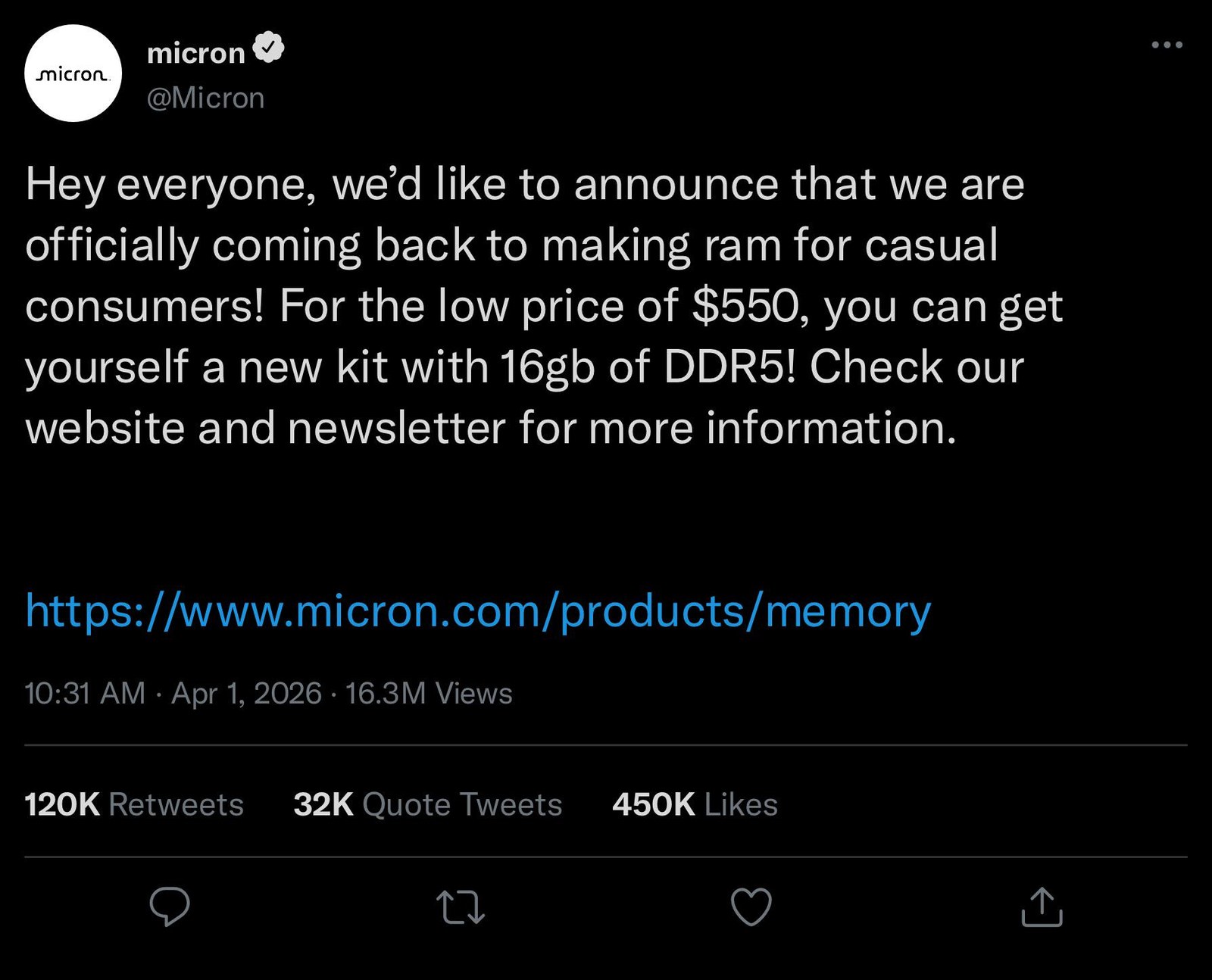This screenshot has width=1212, height=980.
Task: Click the $550 price in tweet text
Action: point(745,306)
